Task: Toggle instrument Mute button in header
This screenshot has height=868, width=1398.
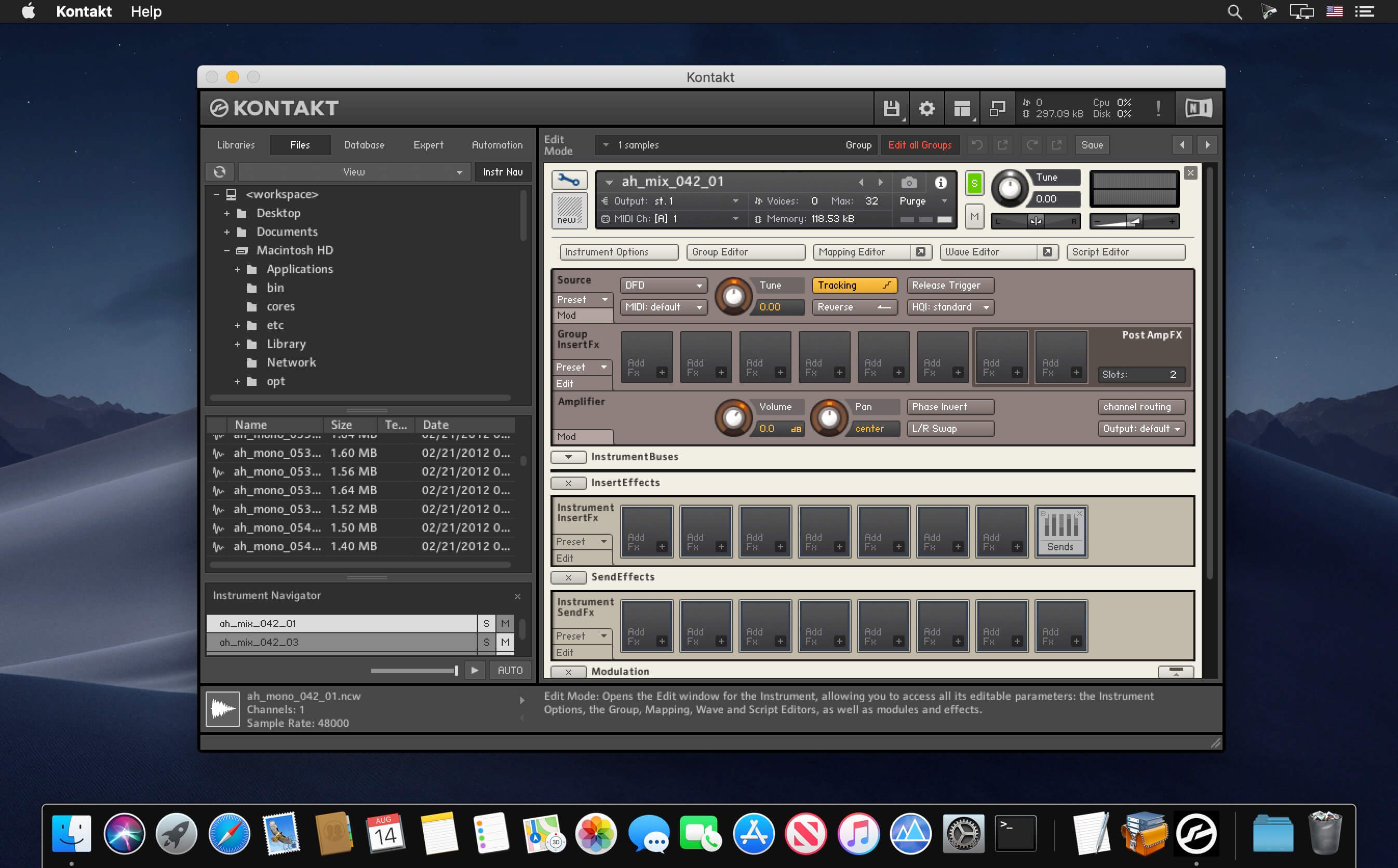Action: point(974,216)
